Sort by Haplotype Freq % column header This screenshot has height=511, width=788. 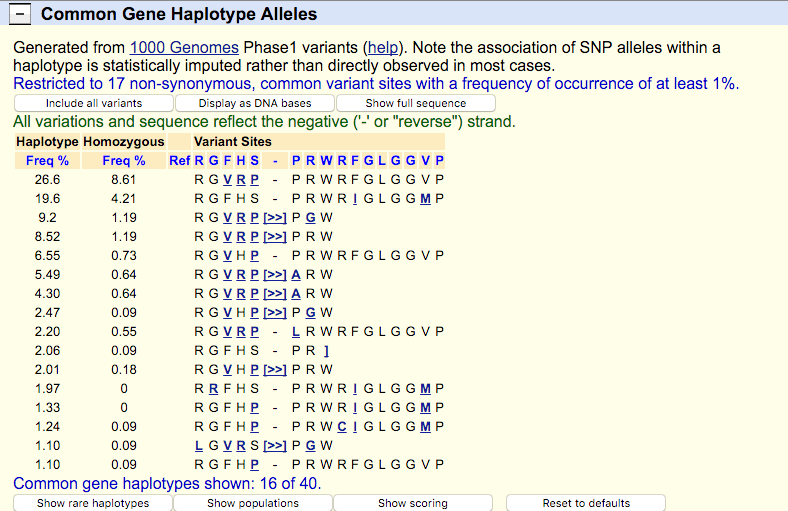click(47, 161)
